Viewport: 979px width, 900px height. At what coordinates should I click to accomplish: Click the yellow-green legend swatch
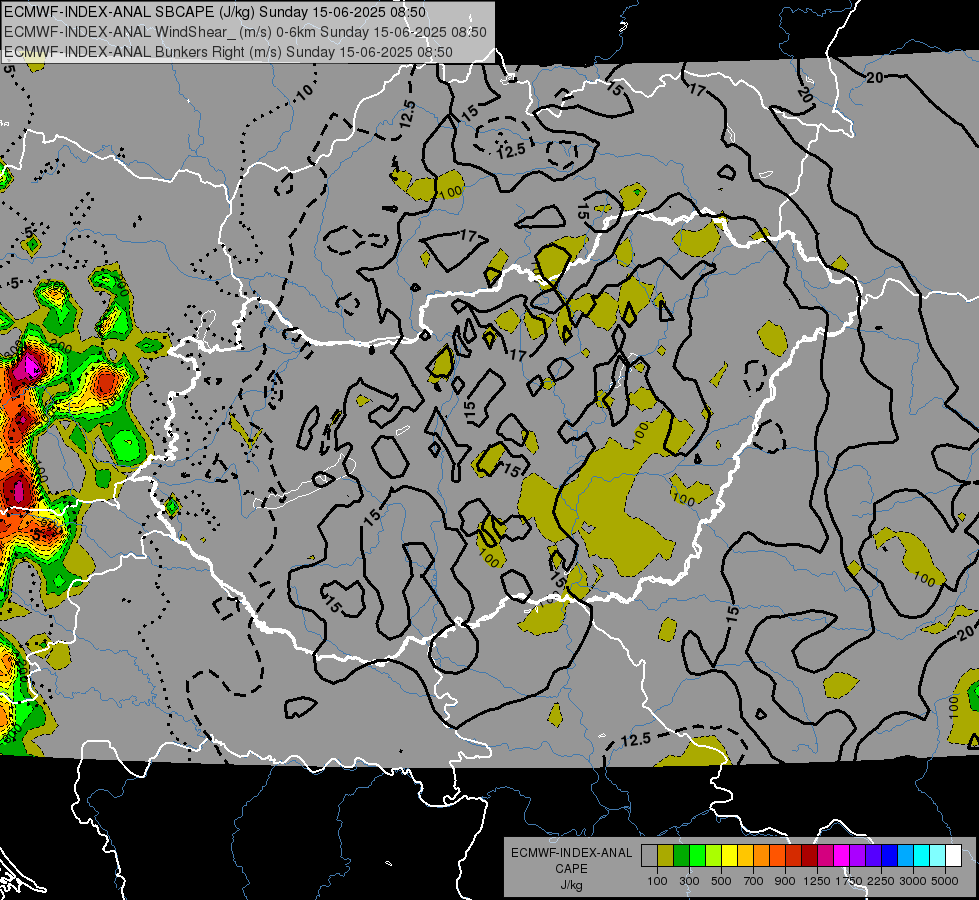(x=714, y=855)
